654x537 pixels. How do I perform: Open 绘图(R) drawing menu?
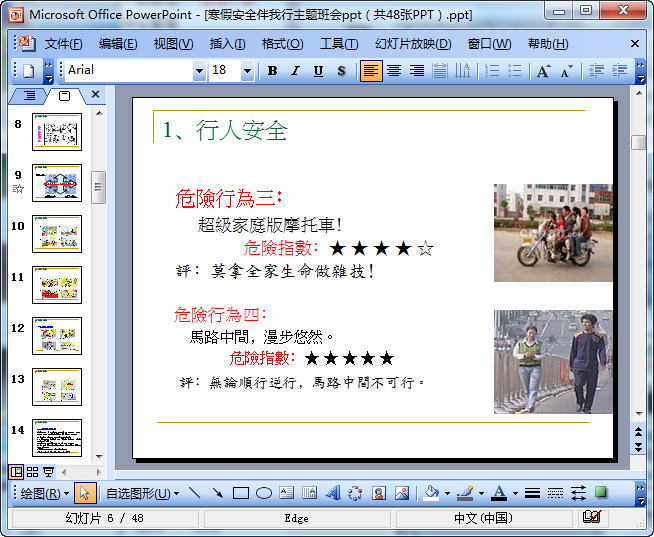coord(45,494)
